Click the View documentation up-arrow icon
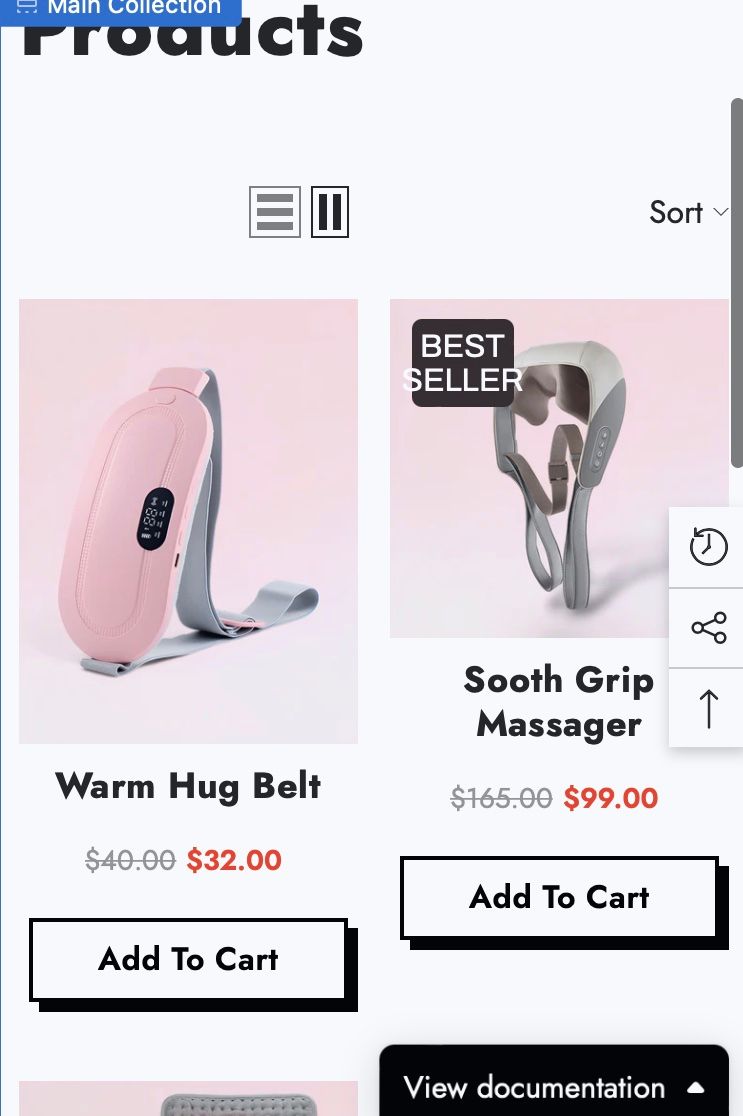The image size is (743, 1116). coord(695,1088)
